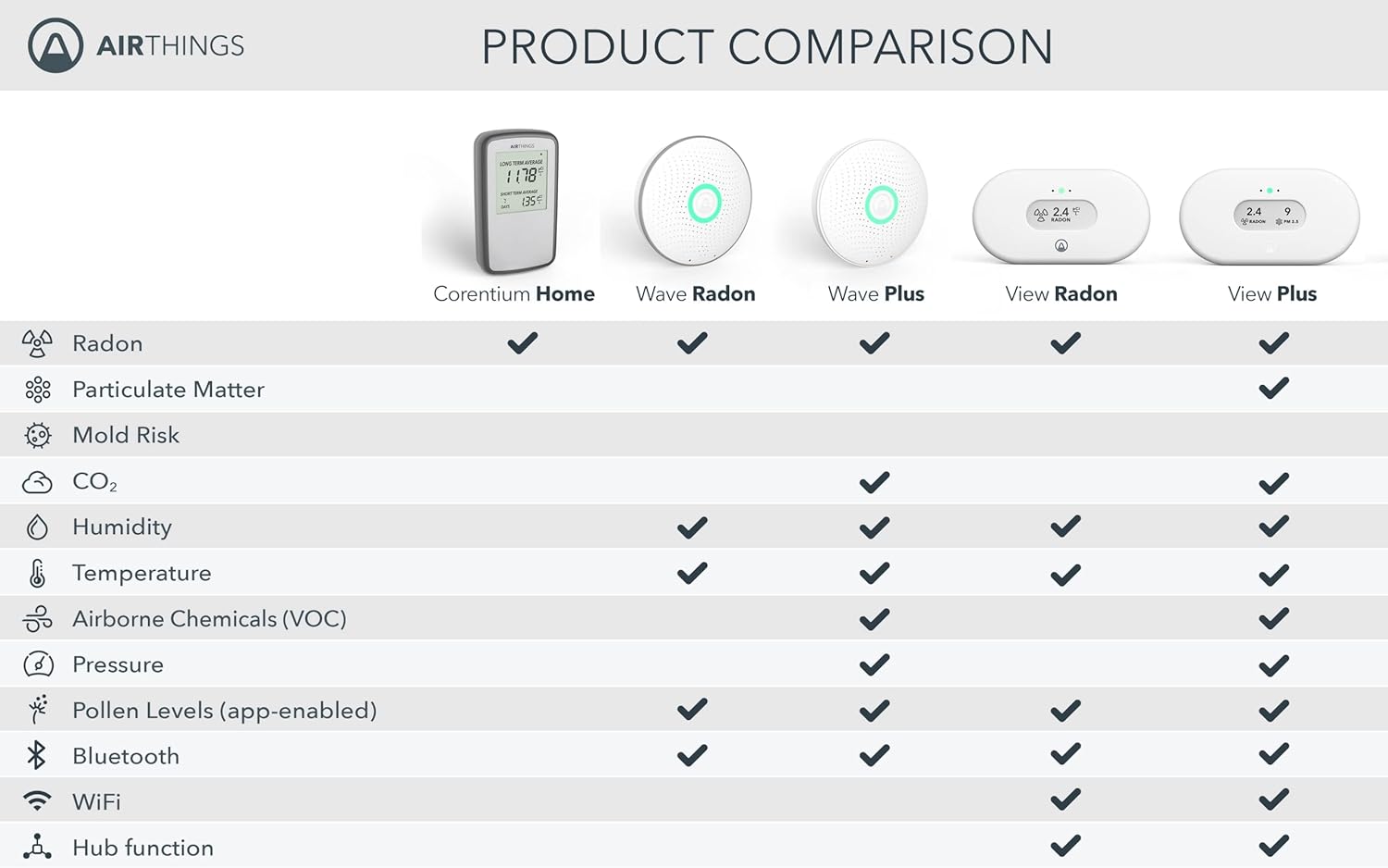Viewport: 1388px width, 868px height.
Task: Select the Wave Radon device image
Action: (695, 201)
